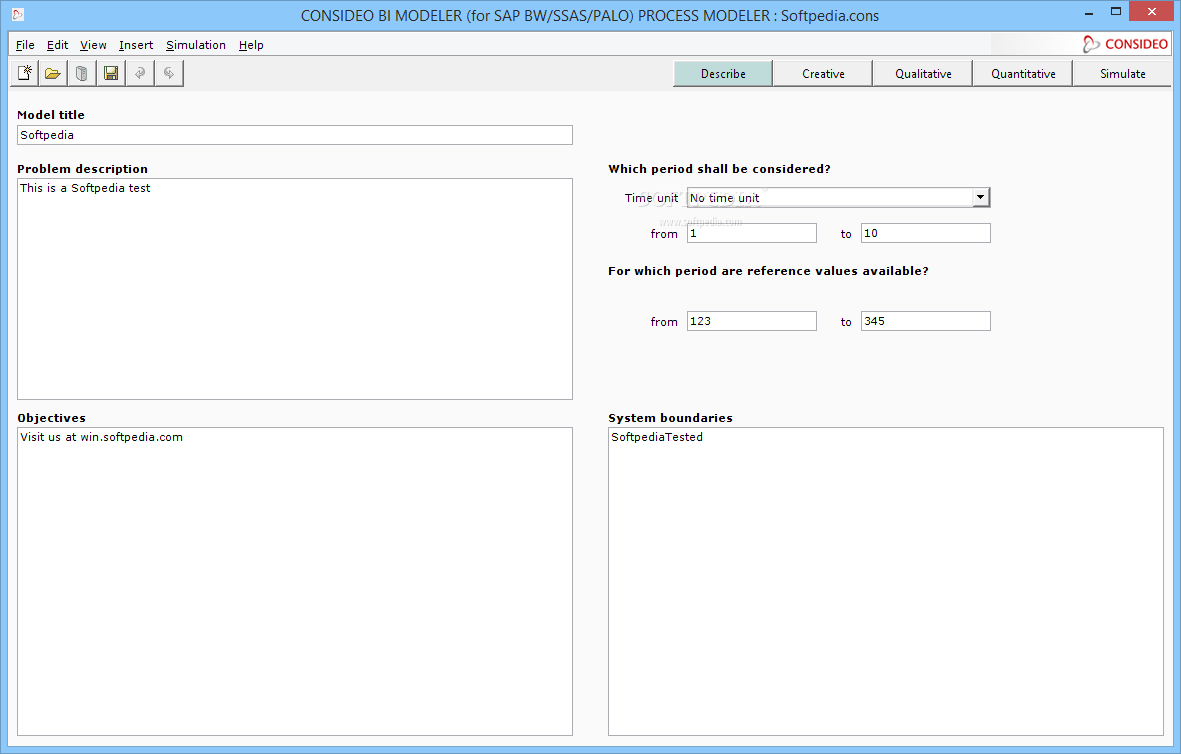This screenshot has height=754, width=1181.
Task: Click the 'SoftpediaTested' text
Action: point(657,437)
